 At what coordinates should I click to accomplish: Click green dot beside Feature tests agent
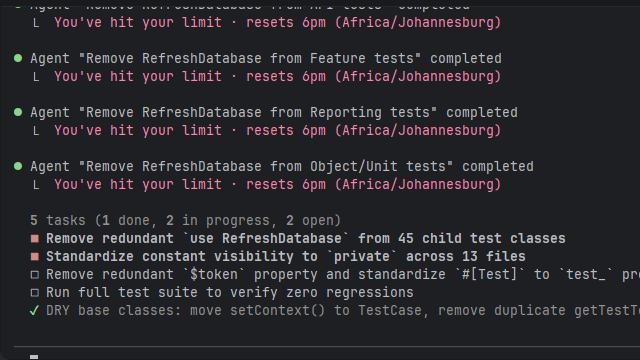click(x=18, y=58)
